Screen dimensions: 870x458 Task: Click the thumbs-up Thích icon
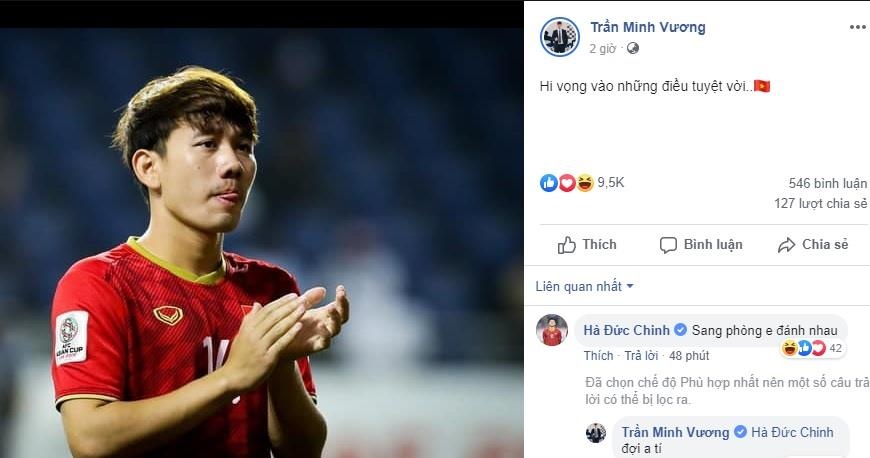click(567, 245)
